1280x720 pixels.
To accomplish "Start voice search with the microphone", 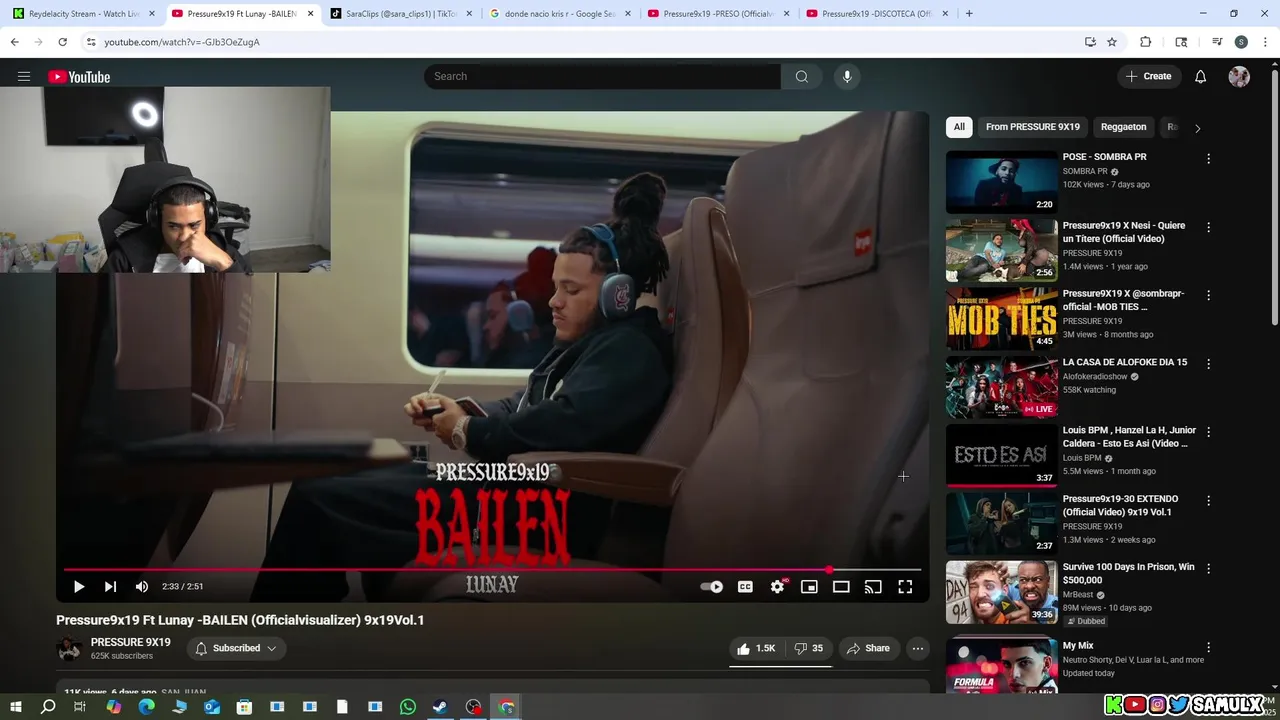I will coord(847,77).
